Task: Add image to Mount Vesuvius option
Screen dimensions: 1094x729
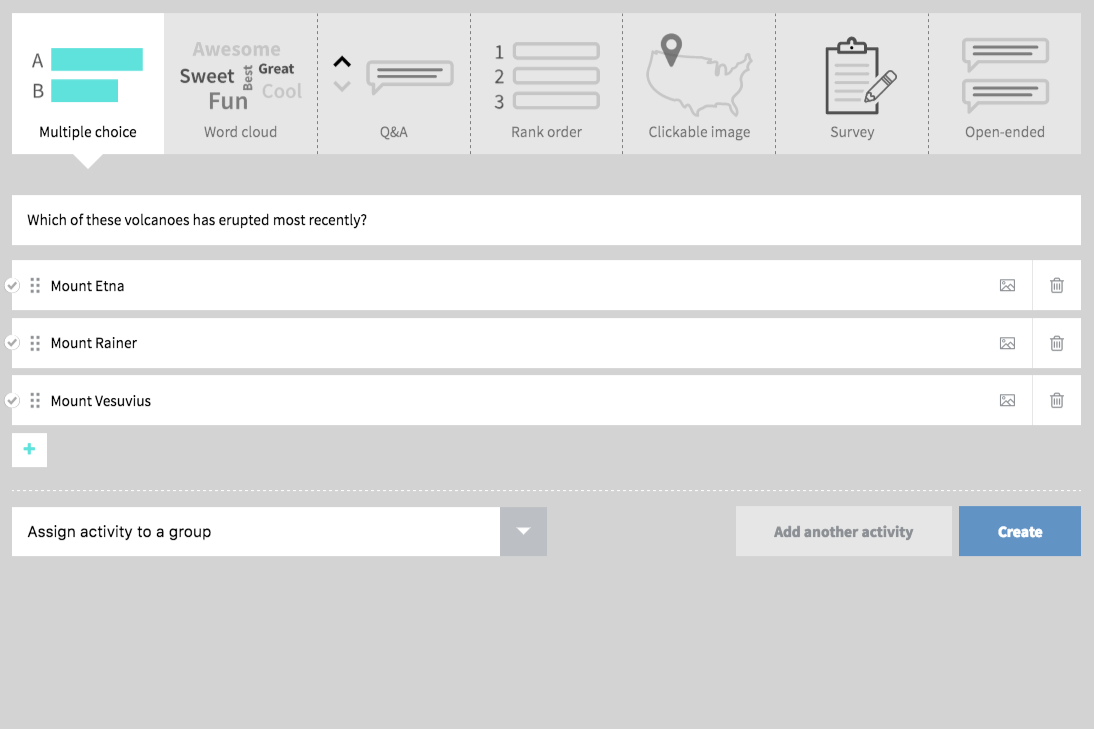Action: 1007,401
